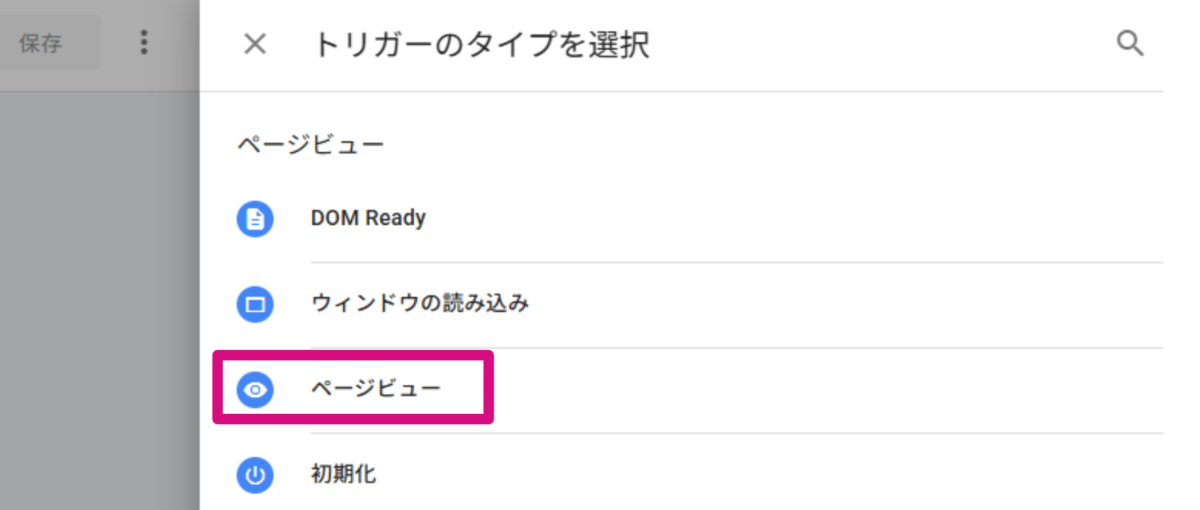Click the dimmed background below 保存
The image size is (1200, 510).
tap(100, 300)
